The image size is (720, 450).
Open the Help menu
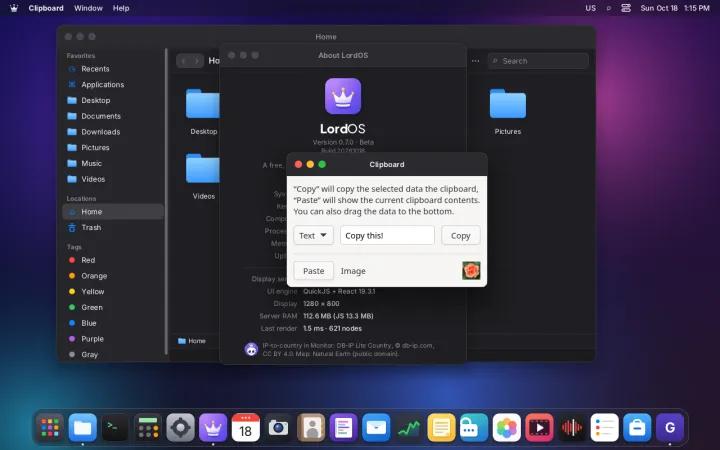(x=121, y=8)
